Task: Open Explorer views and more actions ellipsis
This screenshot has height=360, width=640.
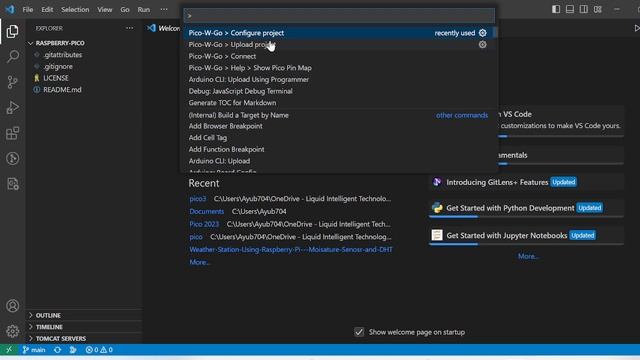Action: pyautogui.click(x=129, y=28)
